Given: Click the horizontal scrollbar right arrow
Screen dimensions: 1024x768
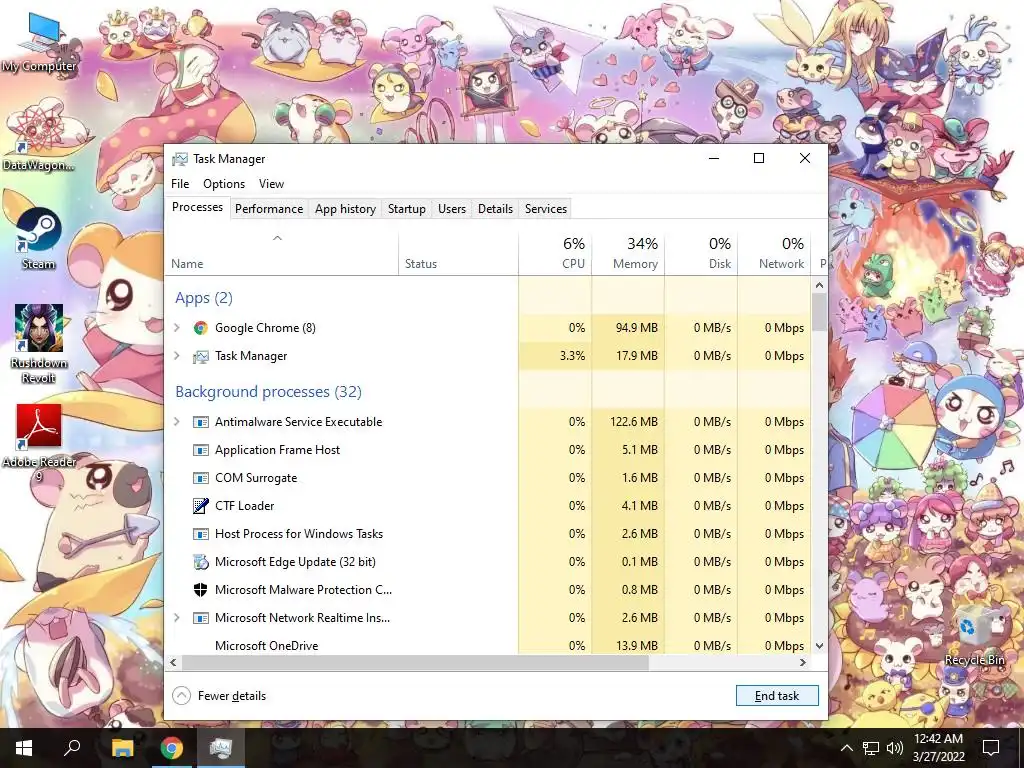Looking at the screenshot, I should pyautogui.click(x=803, y=662).
